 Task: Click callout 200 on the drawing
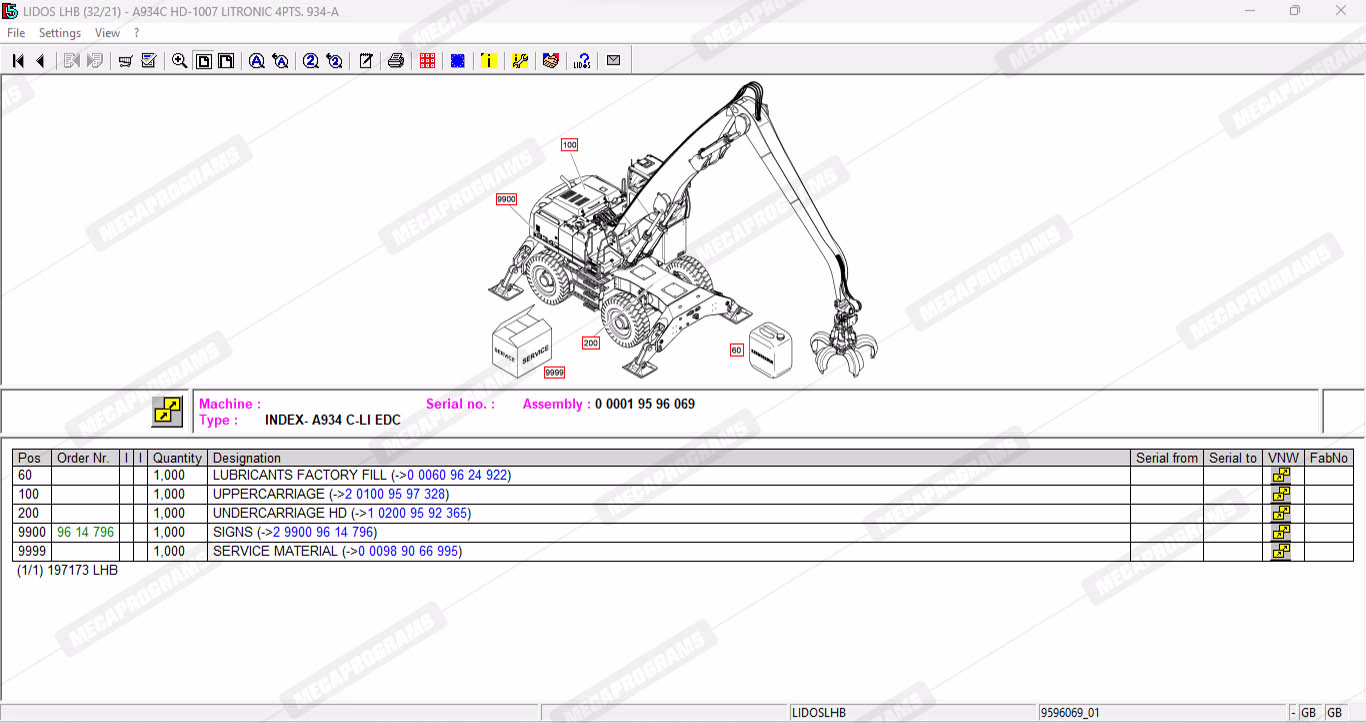591,343
